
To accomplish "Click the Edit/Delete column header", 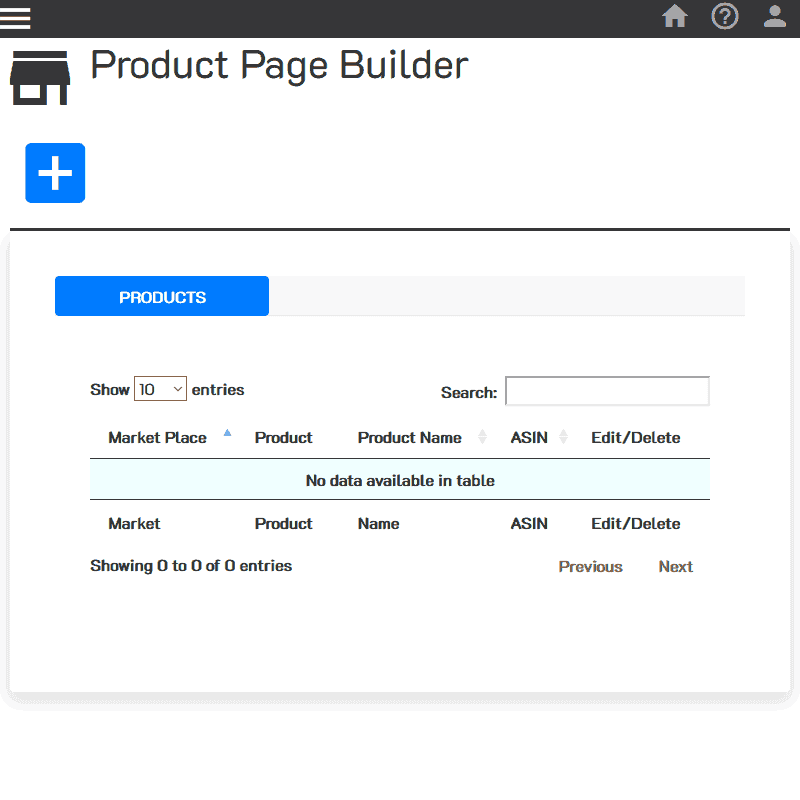I will pyautogui.click(x=635, y=437).
